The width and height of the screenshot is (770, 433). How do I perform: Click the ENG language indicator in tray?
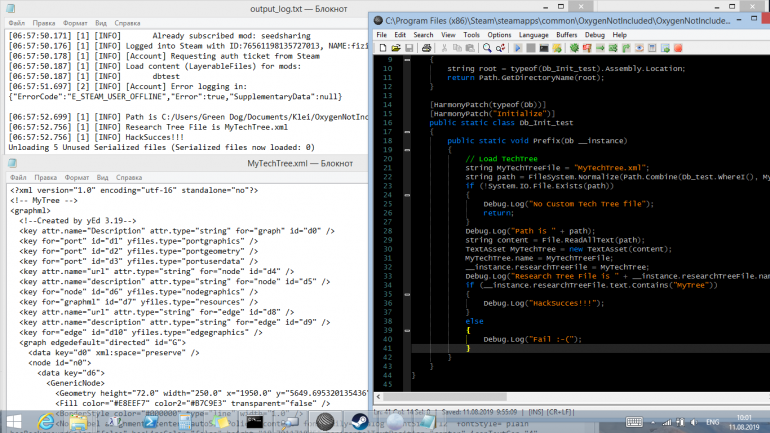tap(713, 422)
